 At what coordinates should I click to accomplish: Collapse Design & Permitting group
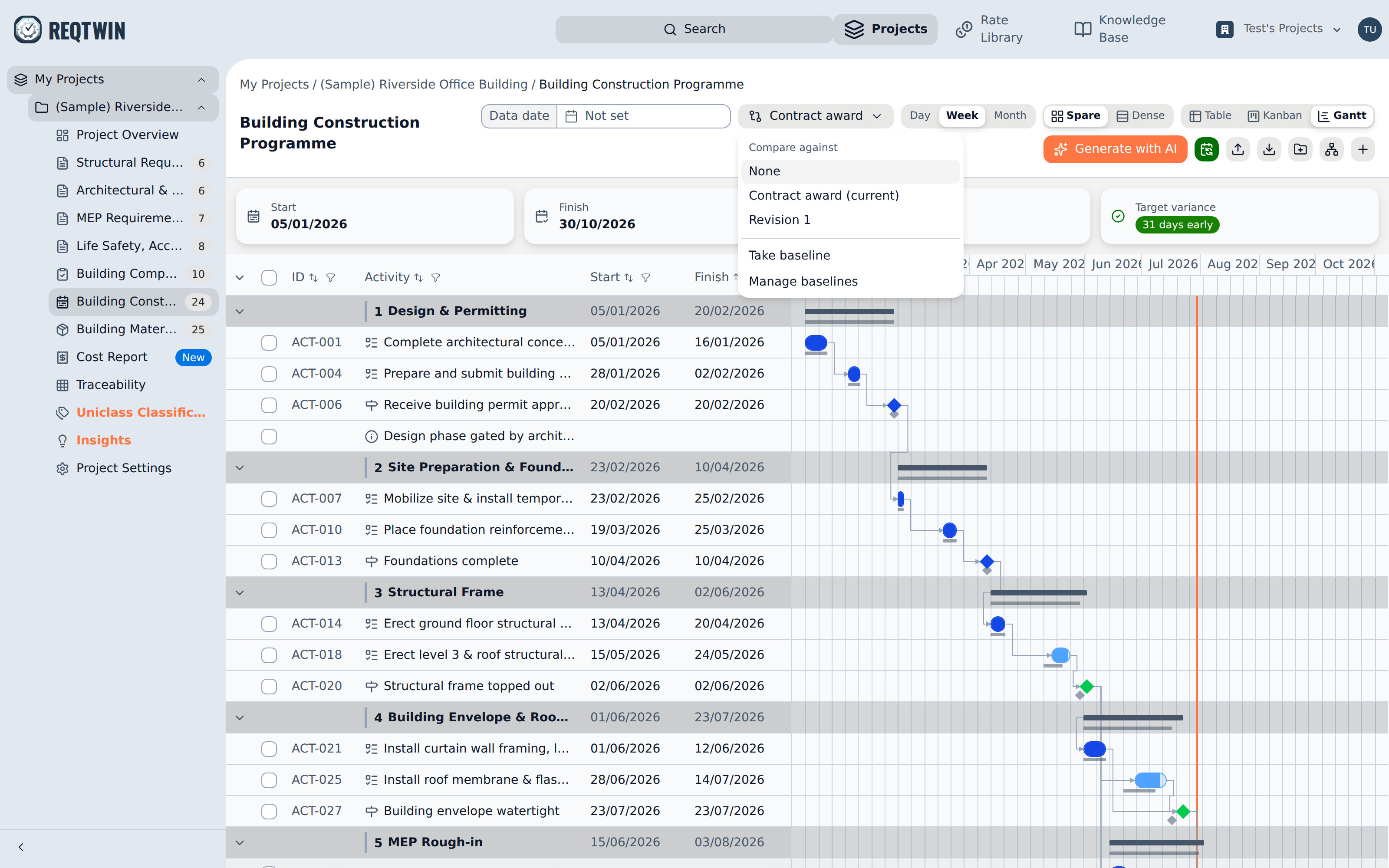click(240, 311)
